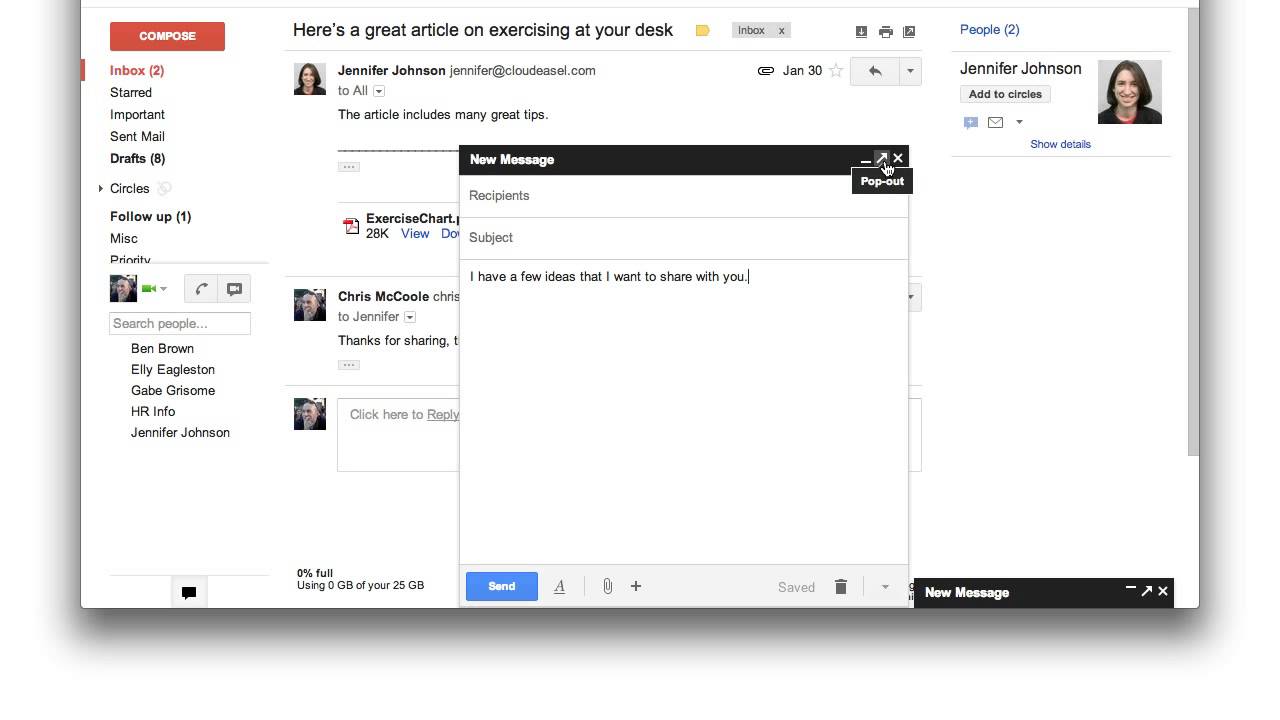This screenshot has height=720, width=1280.
Task: Open more options dropdown in compose toolbar
Action: (885, 587)
